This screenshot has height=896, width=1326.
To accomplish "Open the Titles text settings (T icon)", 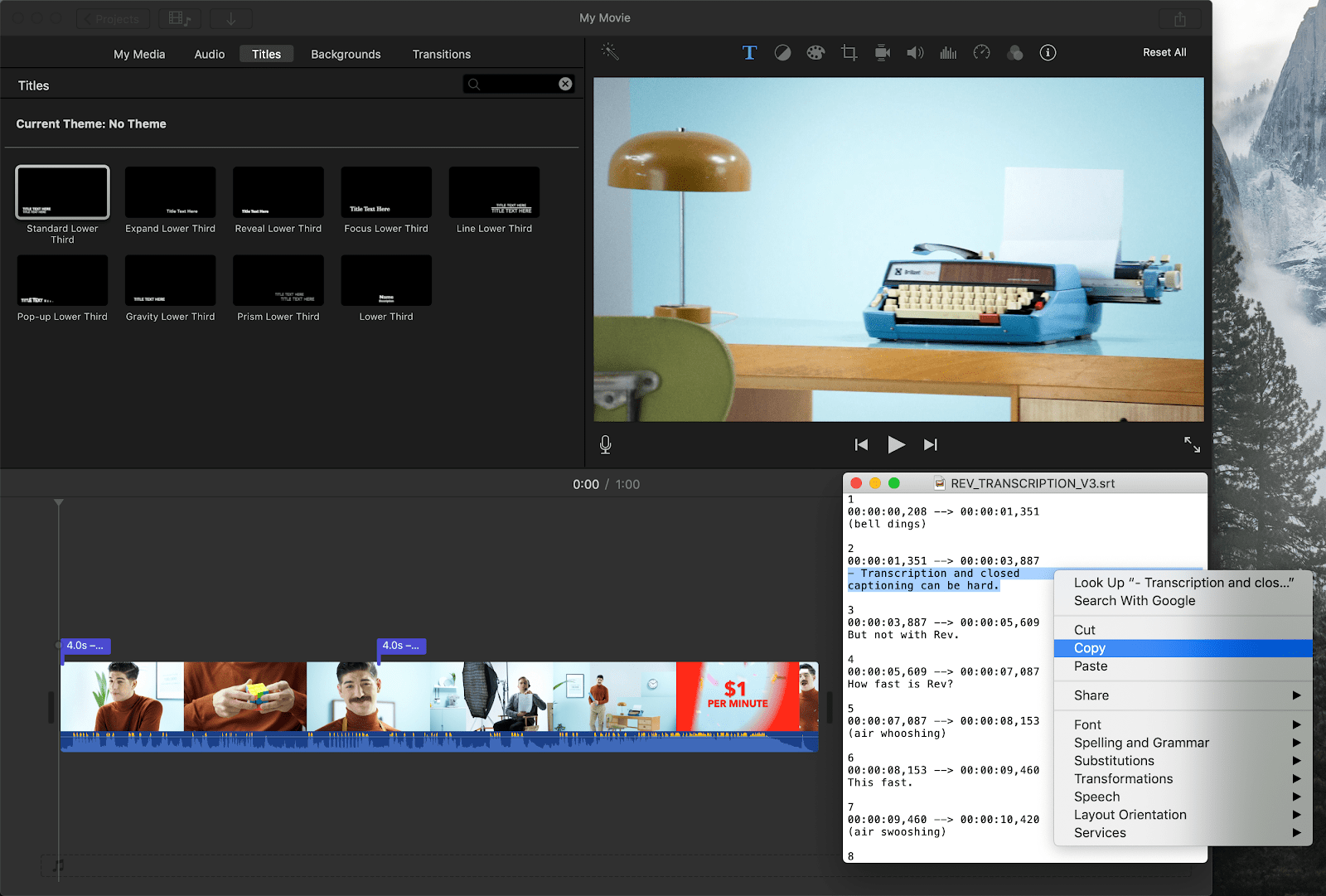I will (749, 52).
